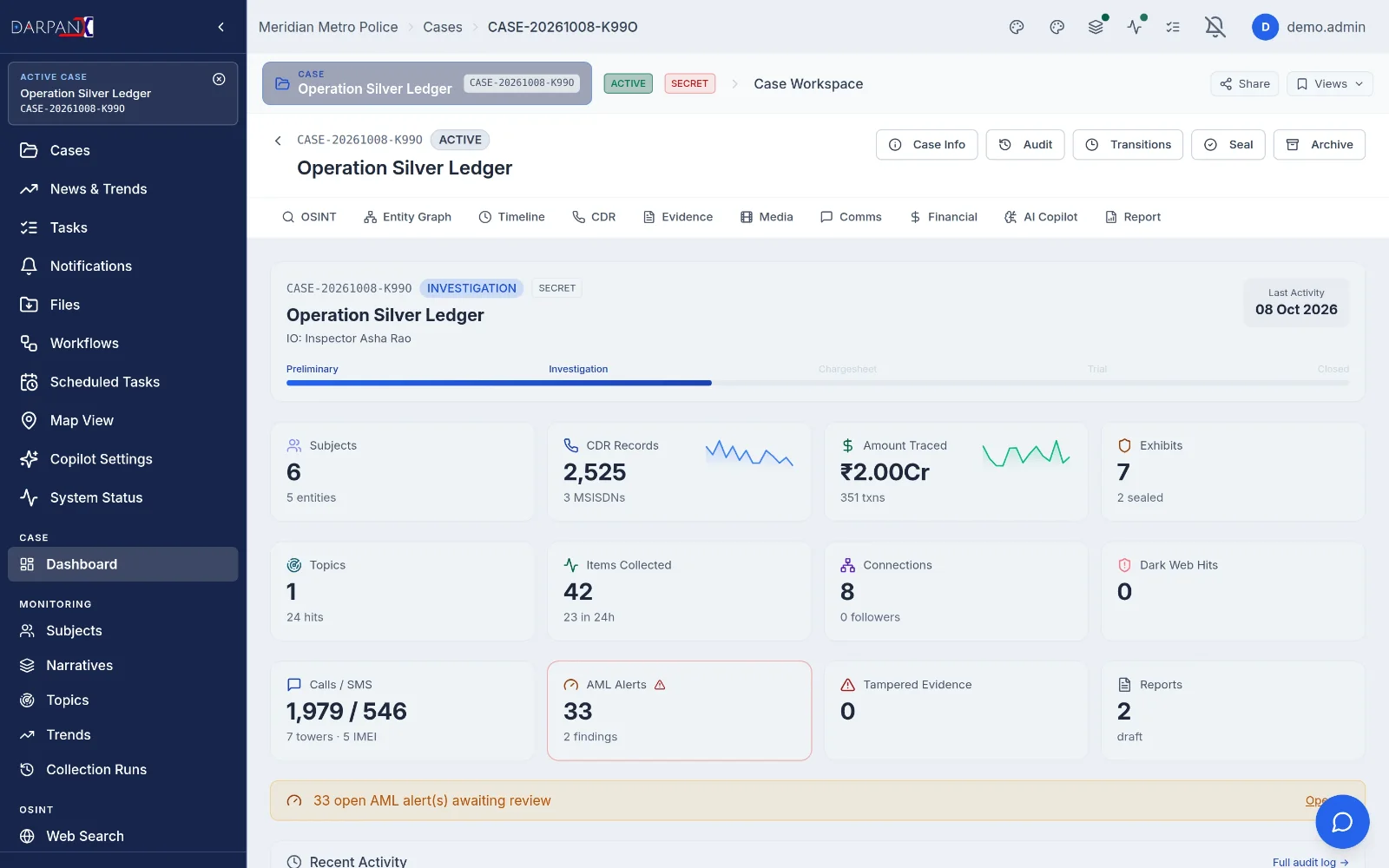The height and width of the screenshot is (868, 1389).
Task: Open Scheduled Tasks
Action: 123,382
